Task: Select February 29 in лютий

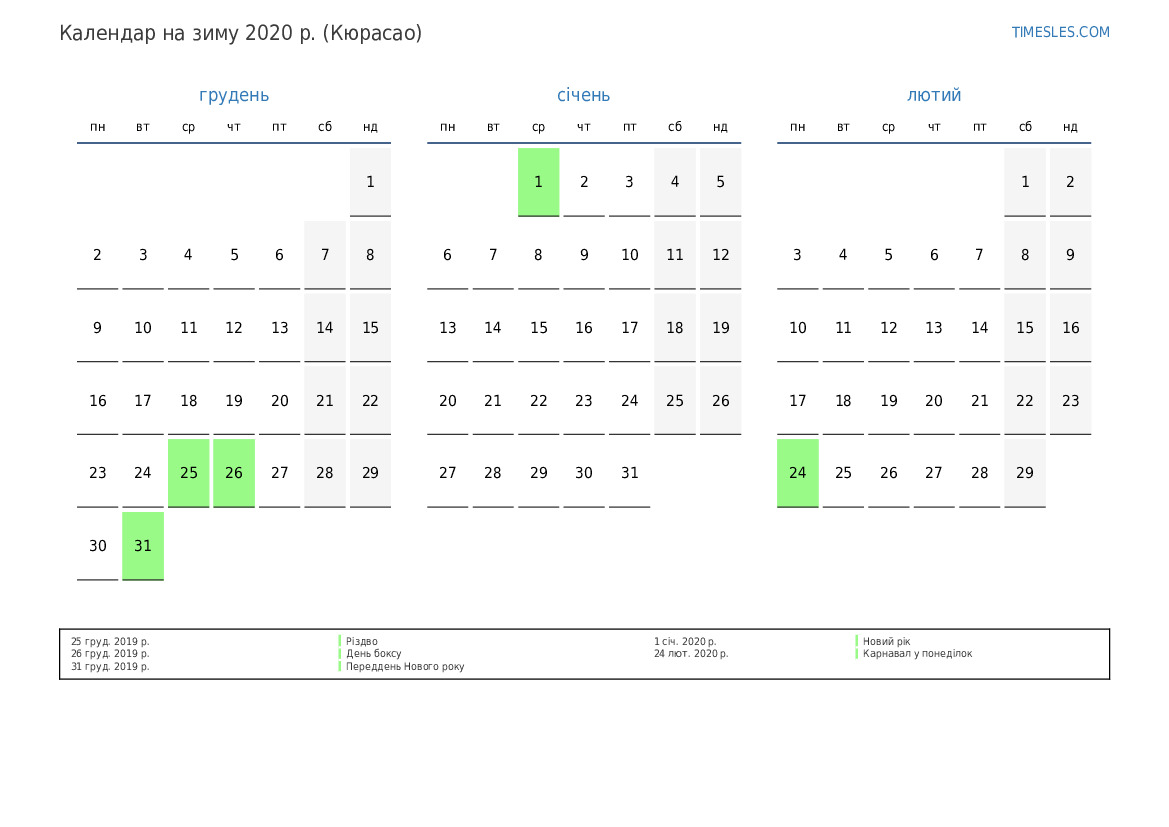Action: click(x=1025, y=473)
